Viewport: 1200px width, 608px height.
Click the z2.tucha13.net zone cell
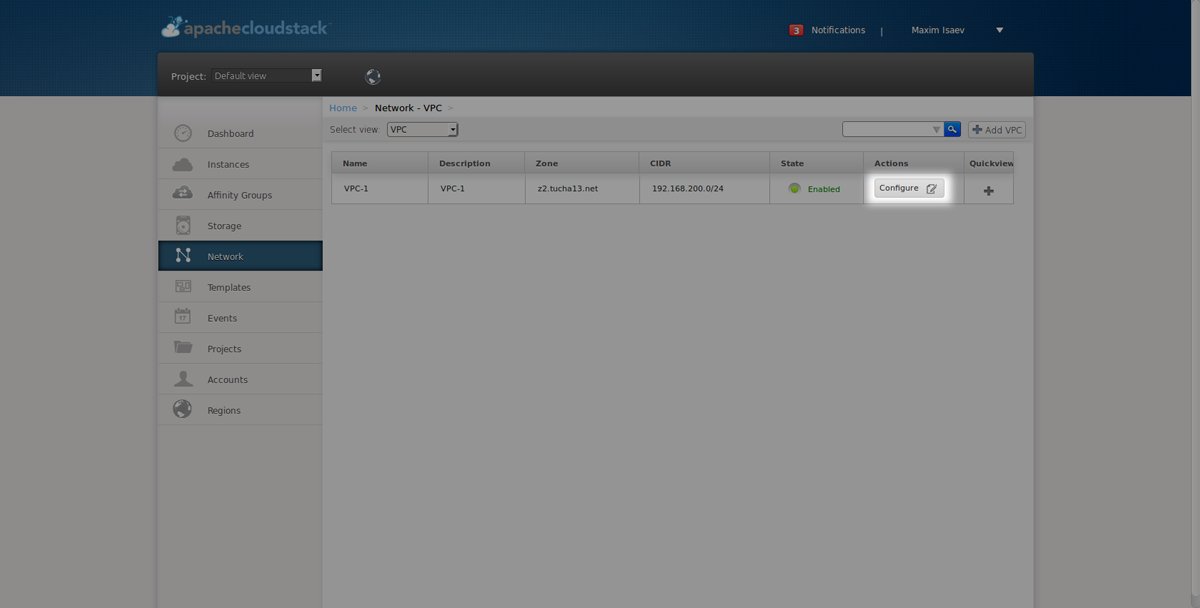(582, 189)
